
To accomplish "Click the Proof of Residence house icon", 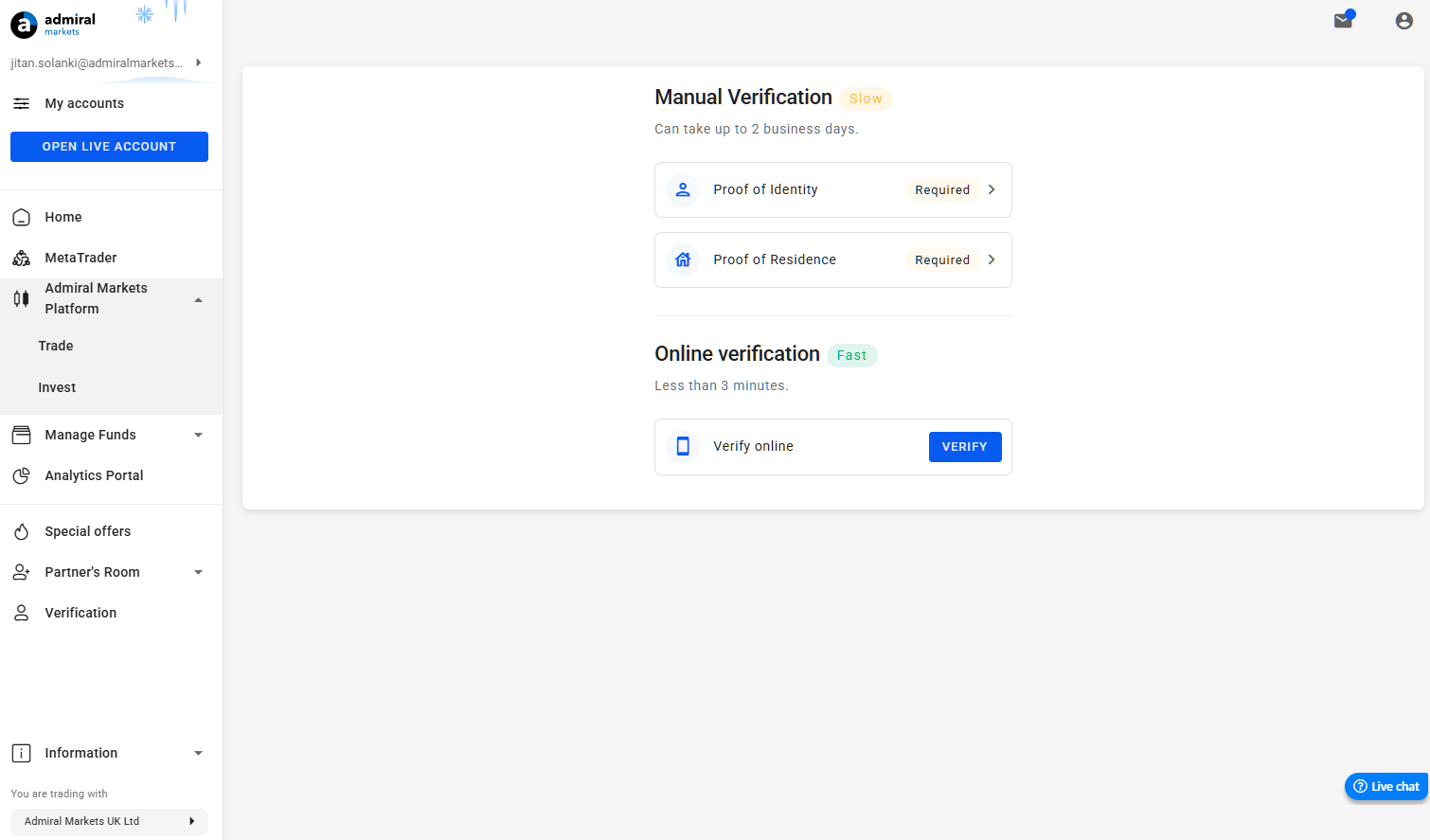I will (683, 259).
